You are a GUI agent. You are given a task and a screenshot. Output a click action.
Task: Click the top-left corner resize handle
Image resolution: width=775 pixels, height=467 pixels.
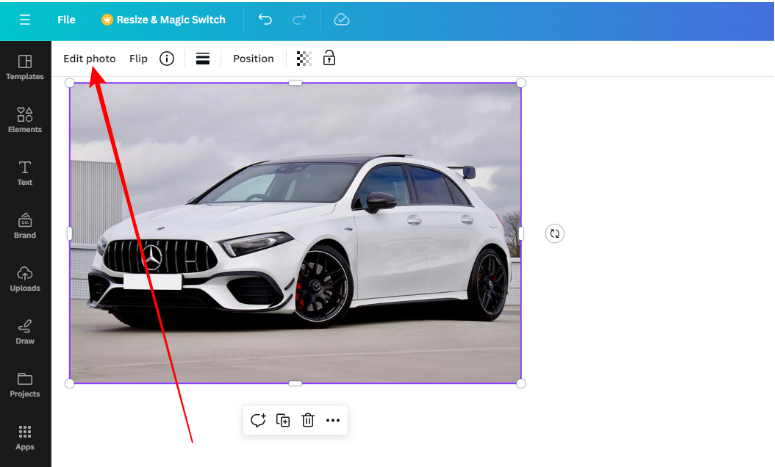70,83
